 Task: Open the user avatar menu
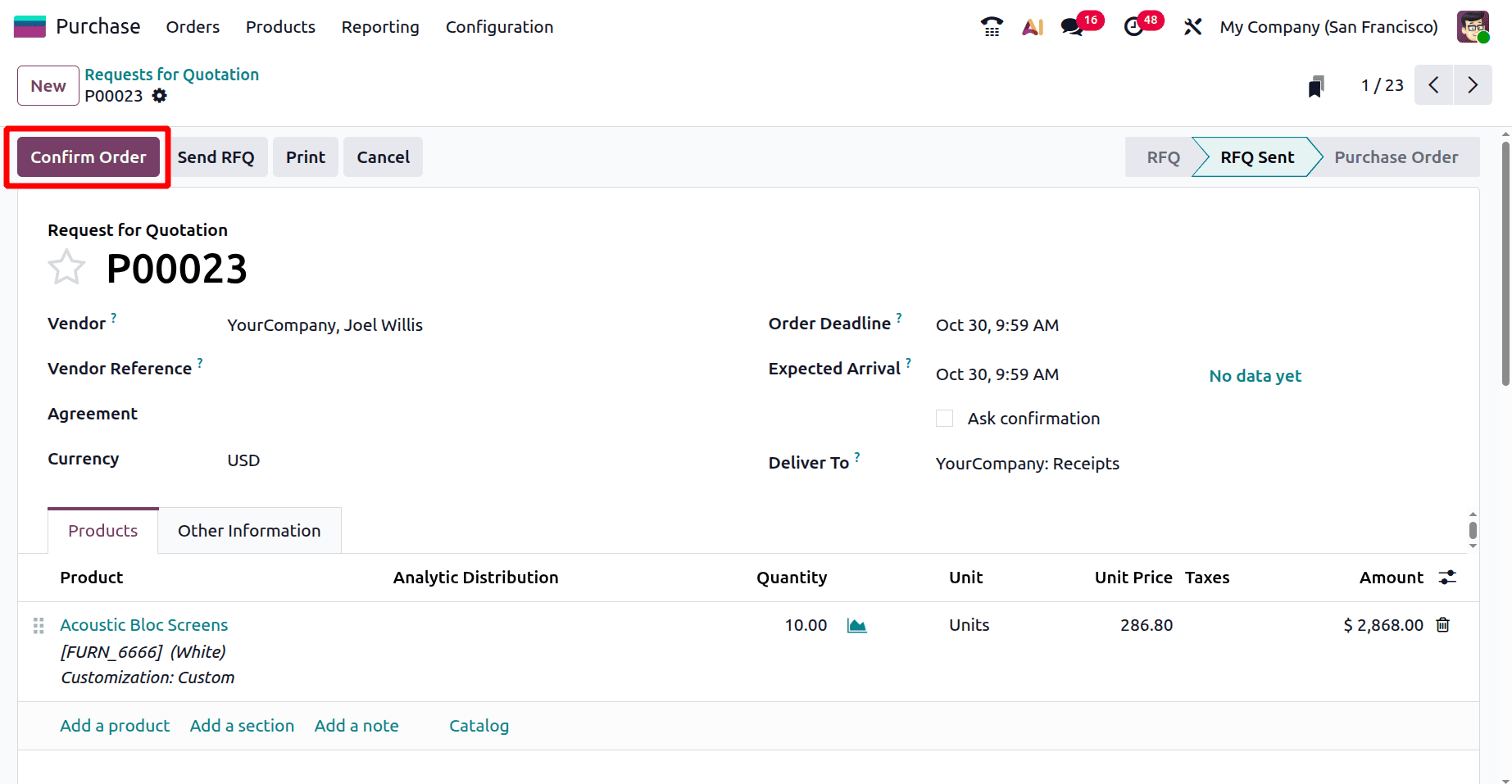[1473, 26]
